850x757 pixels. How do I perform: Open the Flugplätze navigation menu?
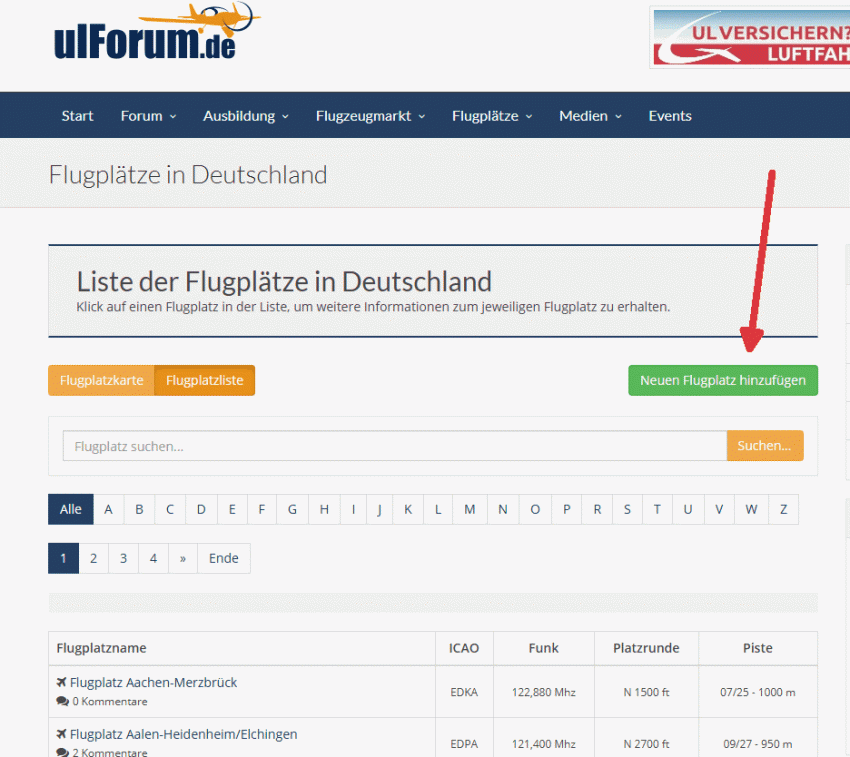(491, 116)
